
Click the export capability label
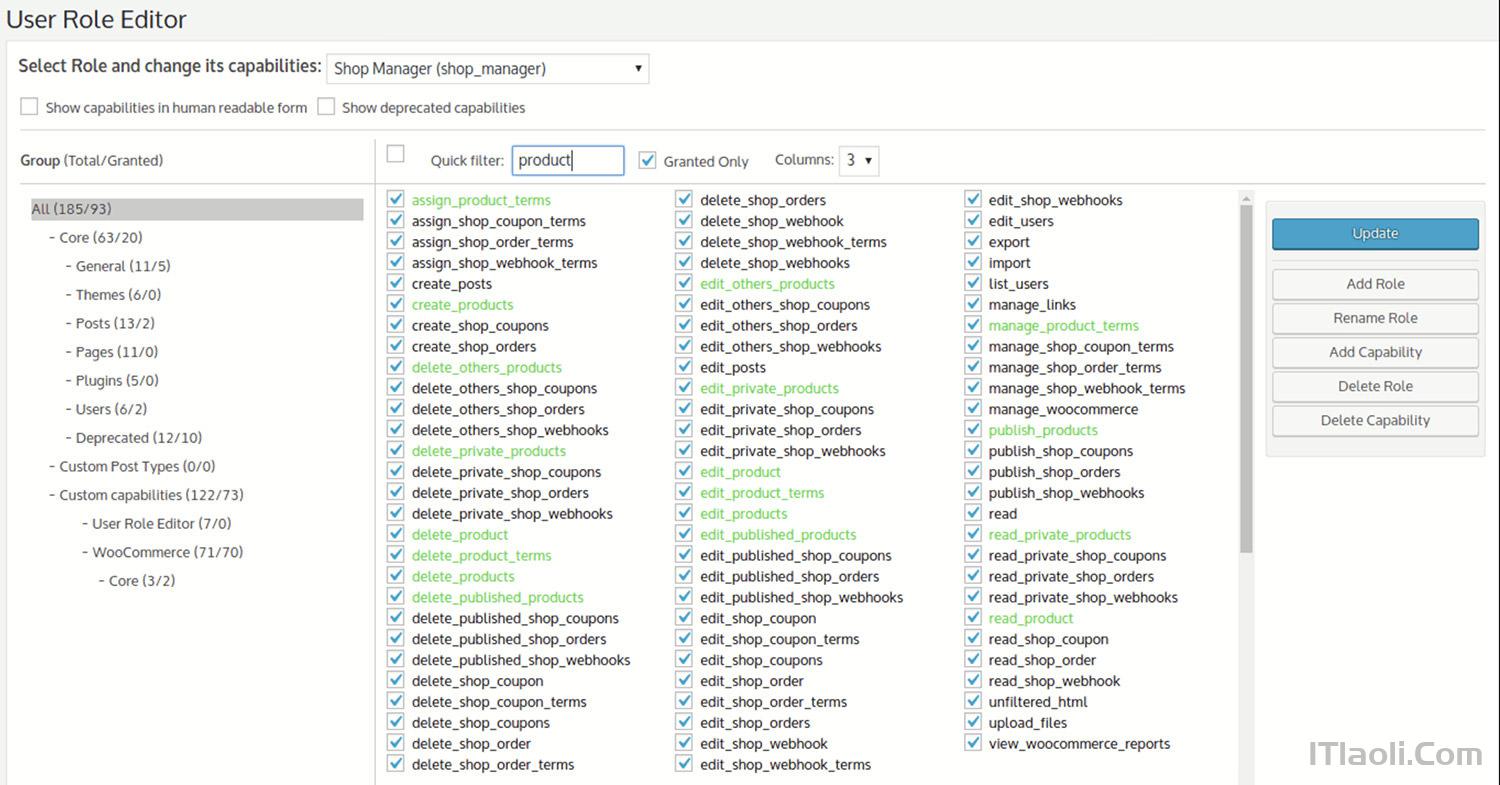[x=1009, y=242]
